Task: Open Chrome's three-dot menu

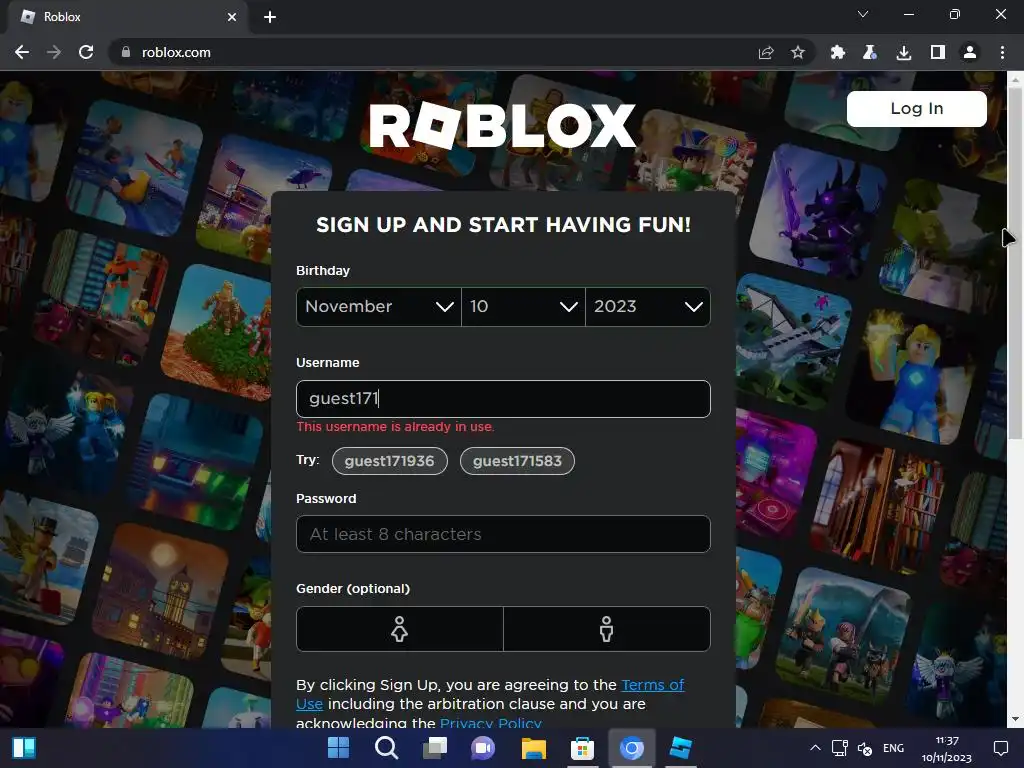Action: tap(1002, 52)
